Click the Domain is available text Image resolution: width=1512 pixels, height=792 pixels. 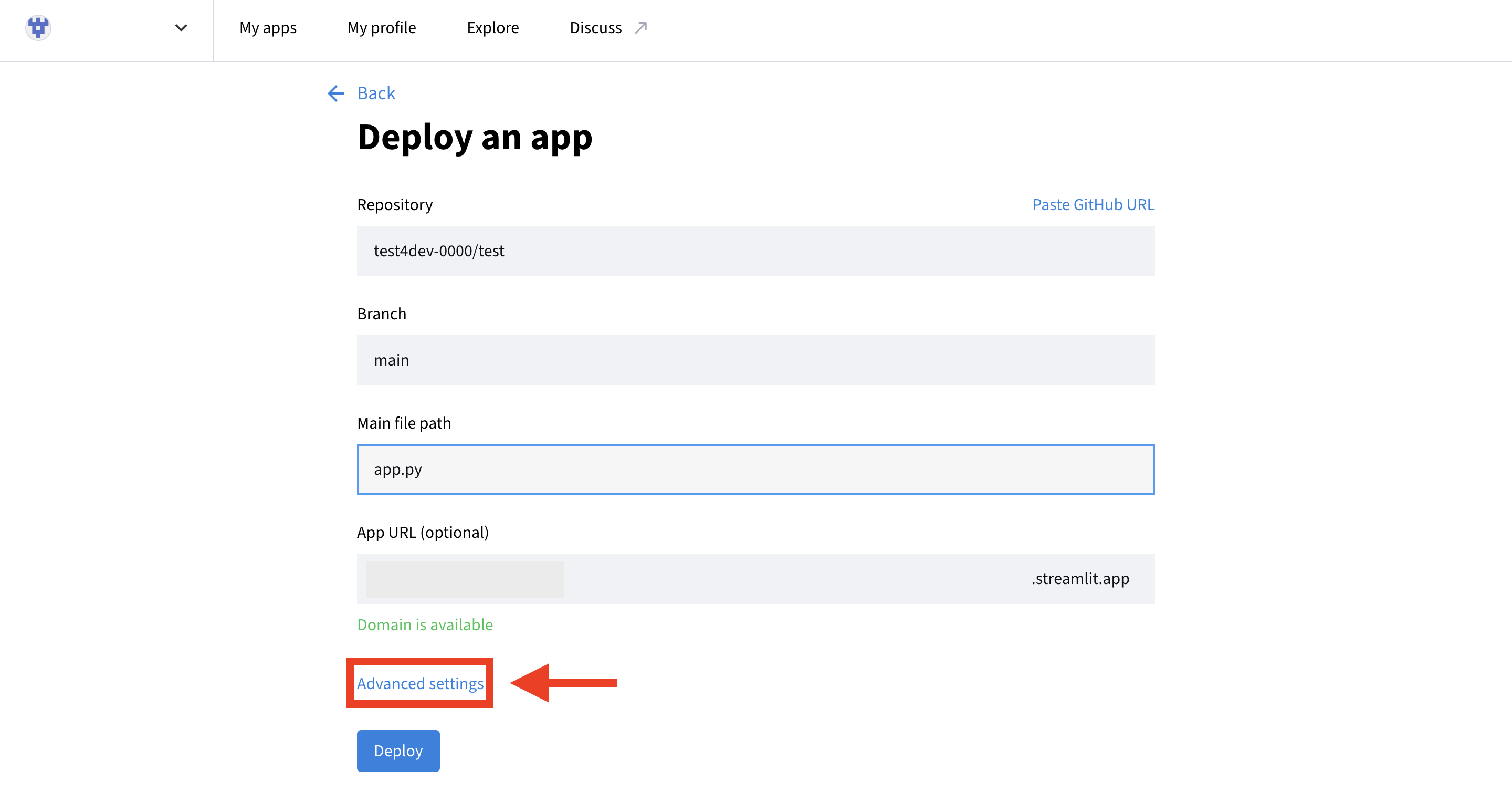pyautogui.click(x=424, y=624)
